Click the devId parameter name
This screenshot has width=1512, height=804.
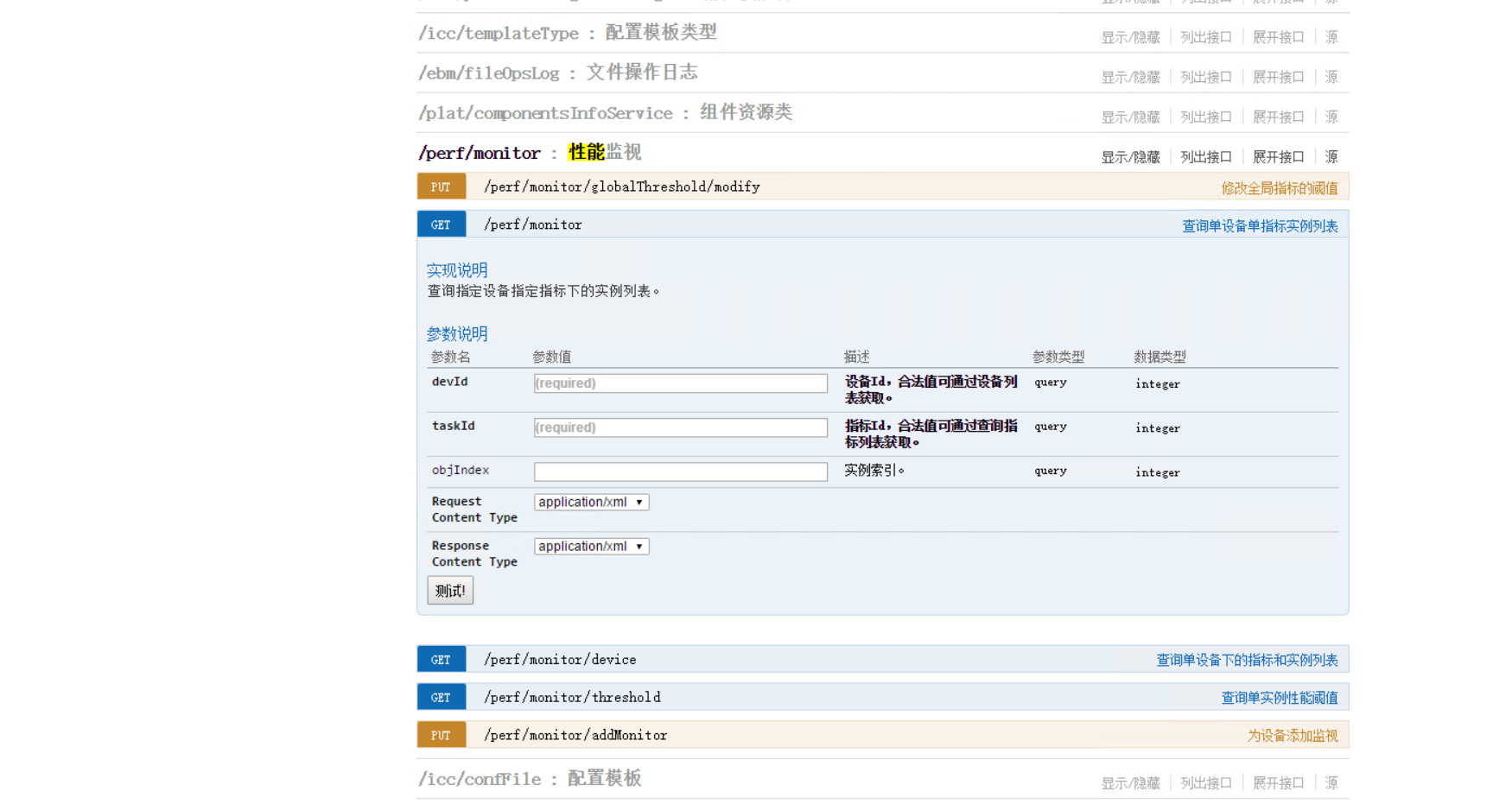[x=450, y=382]
